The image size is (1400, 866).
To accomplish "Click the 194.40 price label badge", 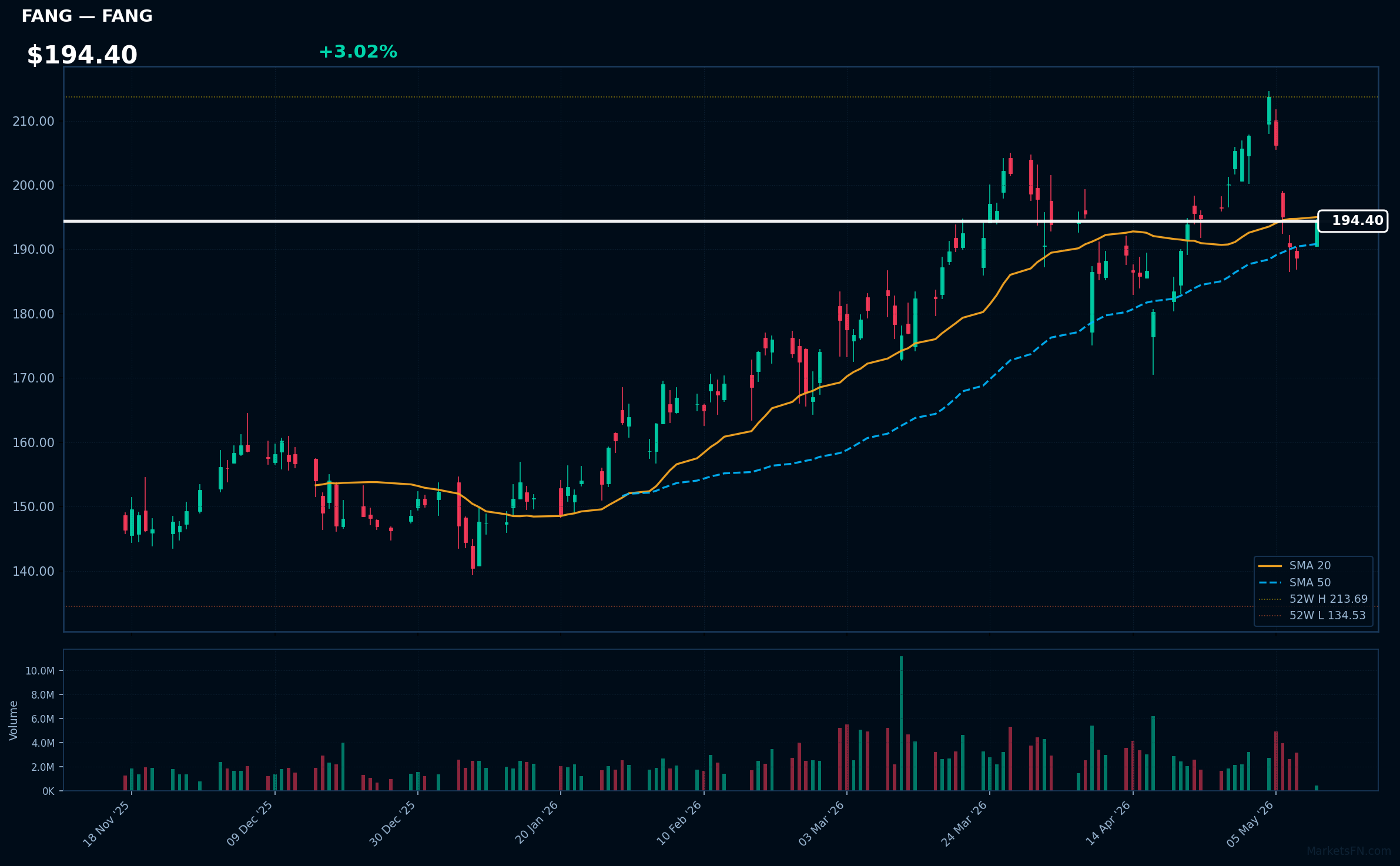I will tap(1352, 221).
